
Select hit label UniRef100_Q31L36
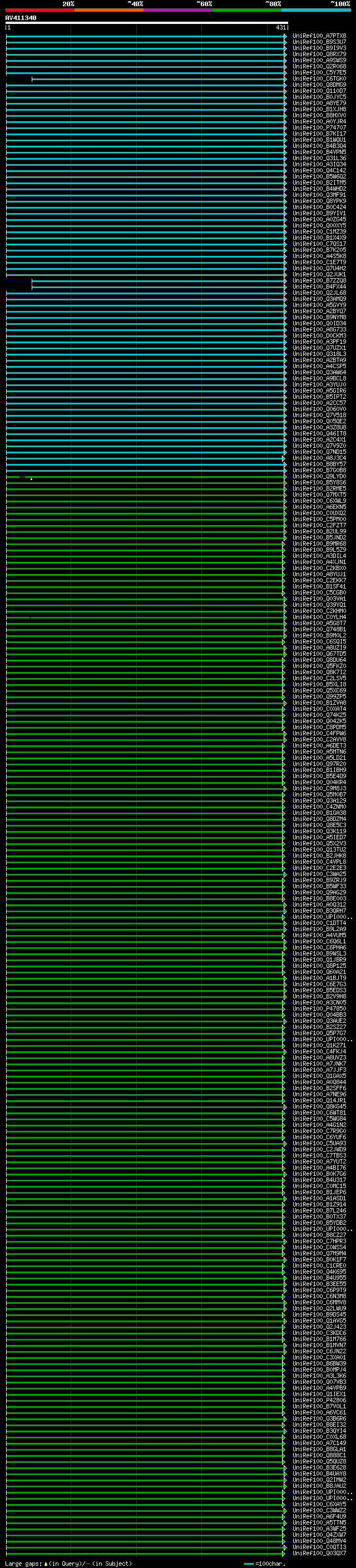click(x=319, y=159)
